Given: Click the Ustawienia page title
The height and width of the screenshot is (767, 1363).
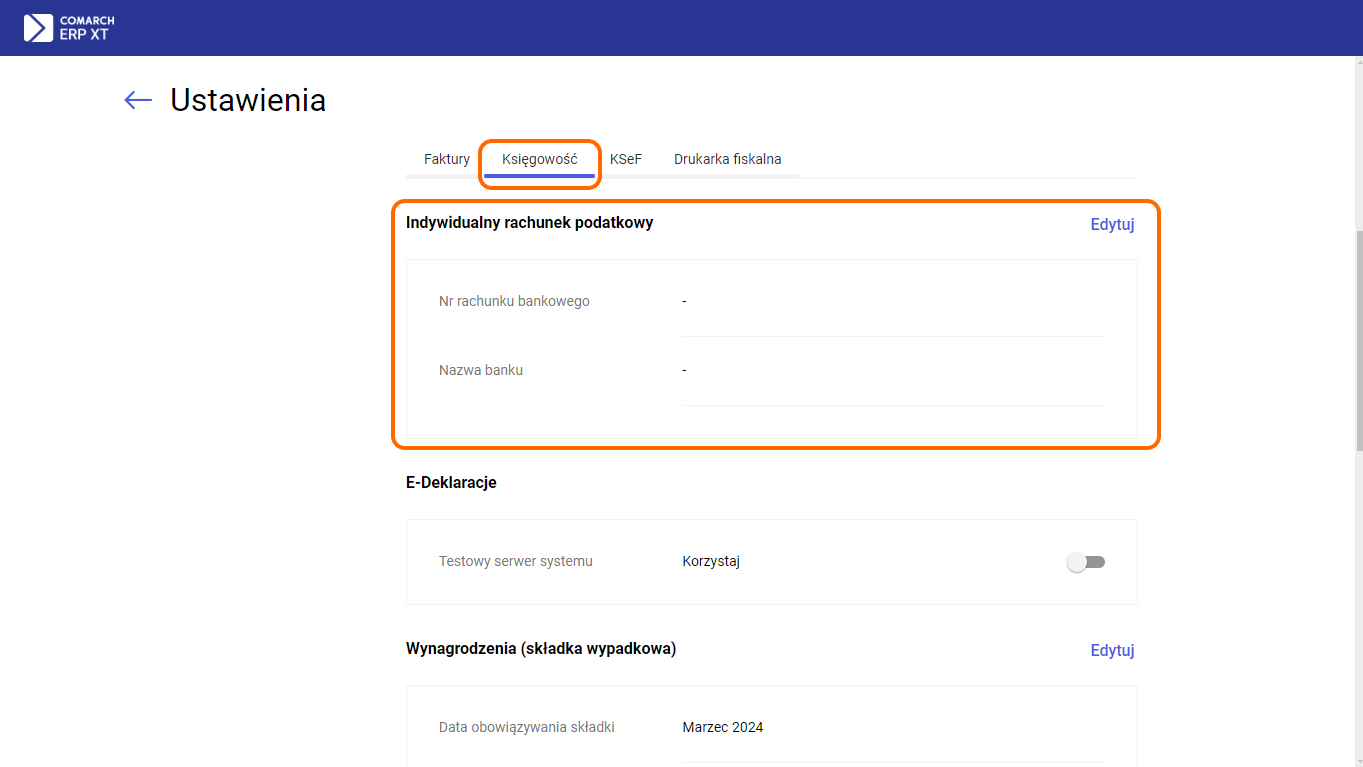Looking at the screenshot, I should click(x=248, y=100).
